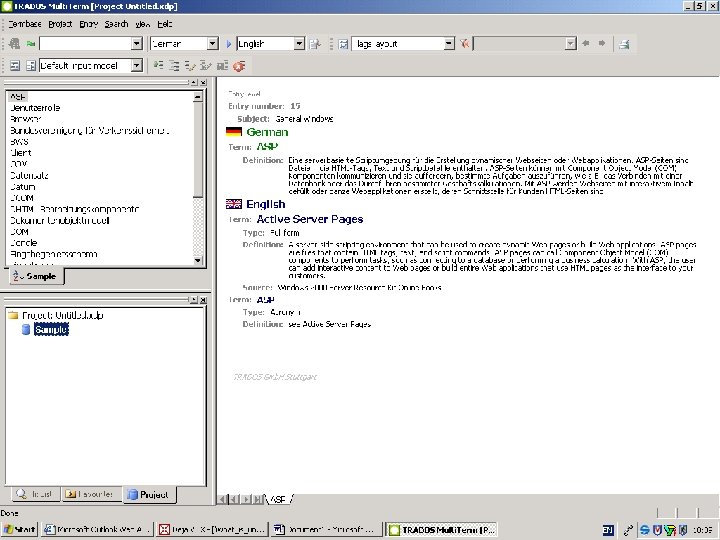Select the Sample termbase in the project tree

pos(51,329)
